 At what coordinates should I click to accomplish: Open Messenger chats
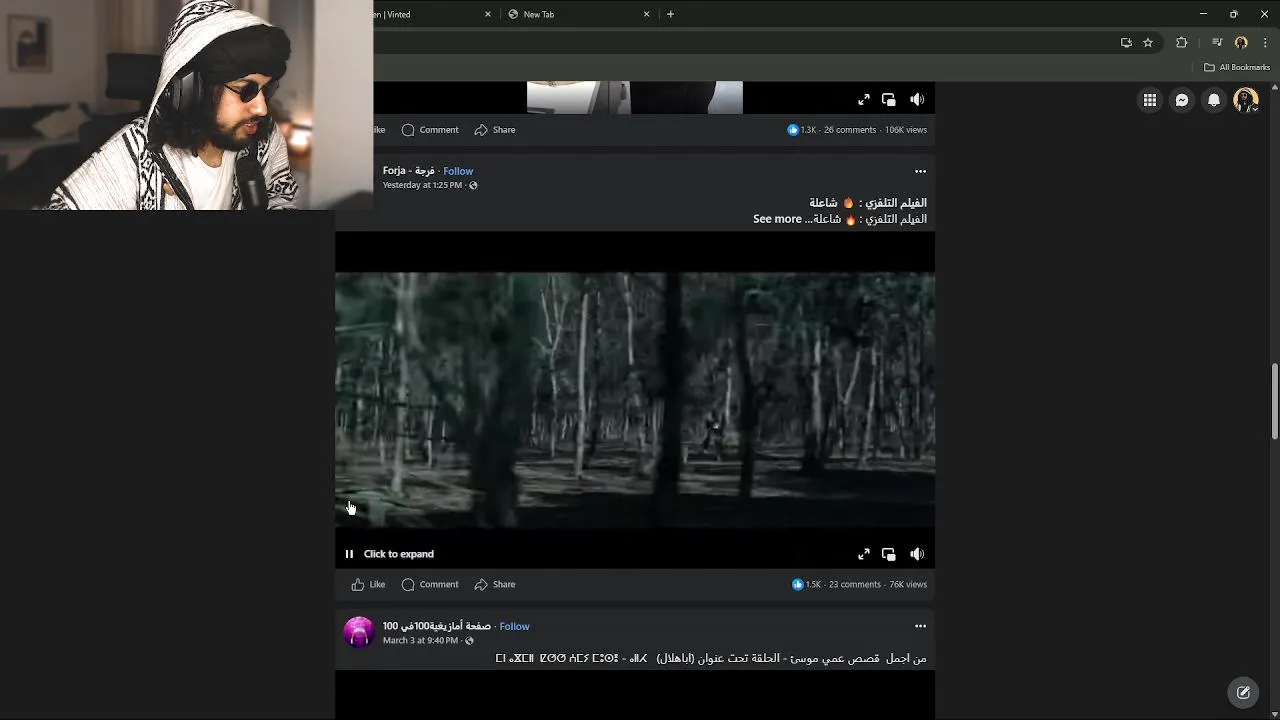(1182, 100)
